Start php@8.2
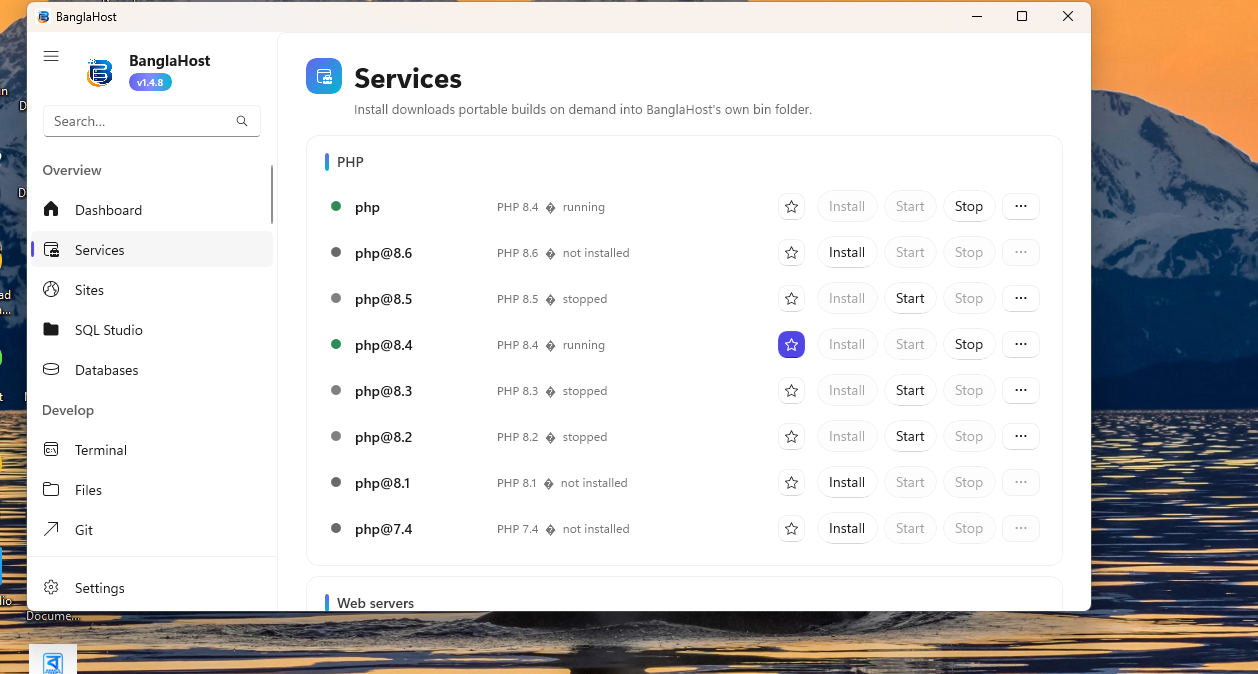1258x674 pixels. pos(910,436)
